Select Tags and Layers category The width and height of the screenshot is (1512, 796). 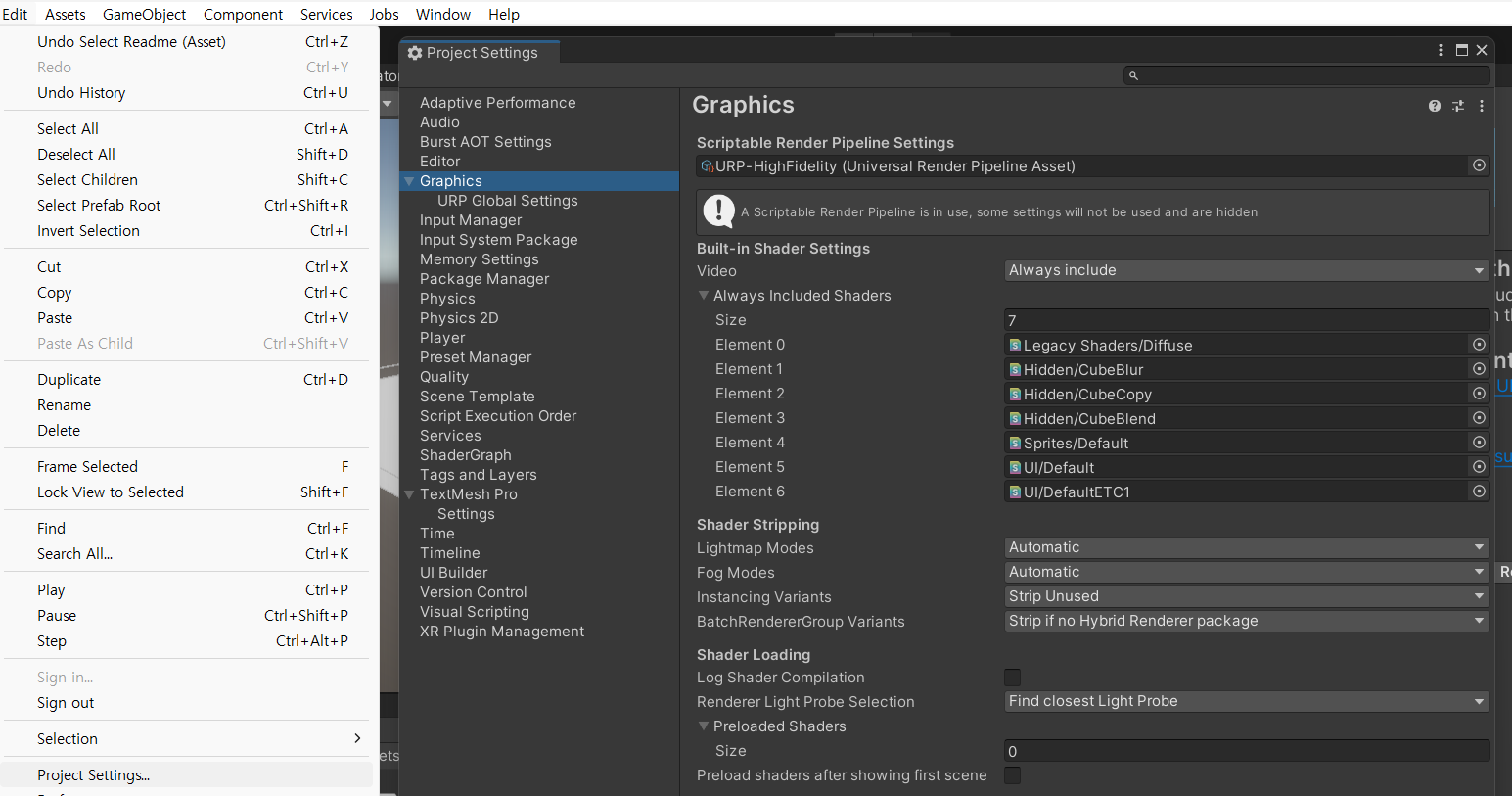[479, 475]
